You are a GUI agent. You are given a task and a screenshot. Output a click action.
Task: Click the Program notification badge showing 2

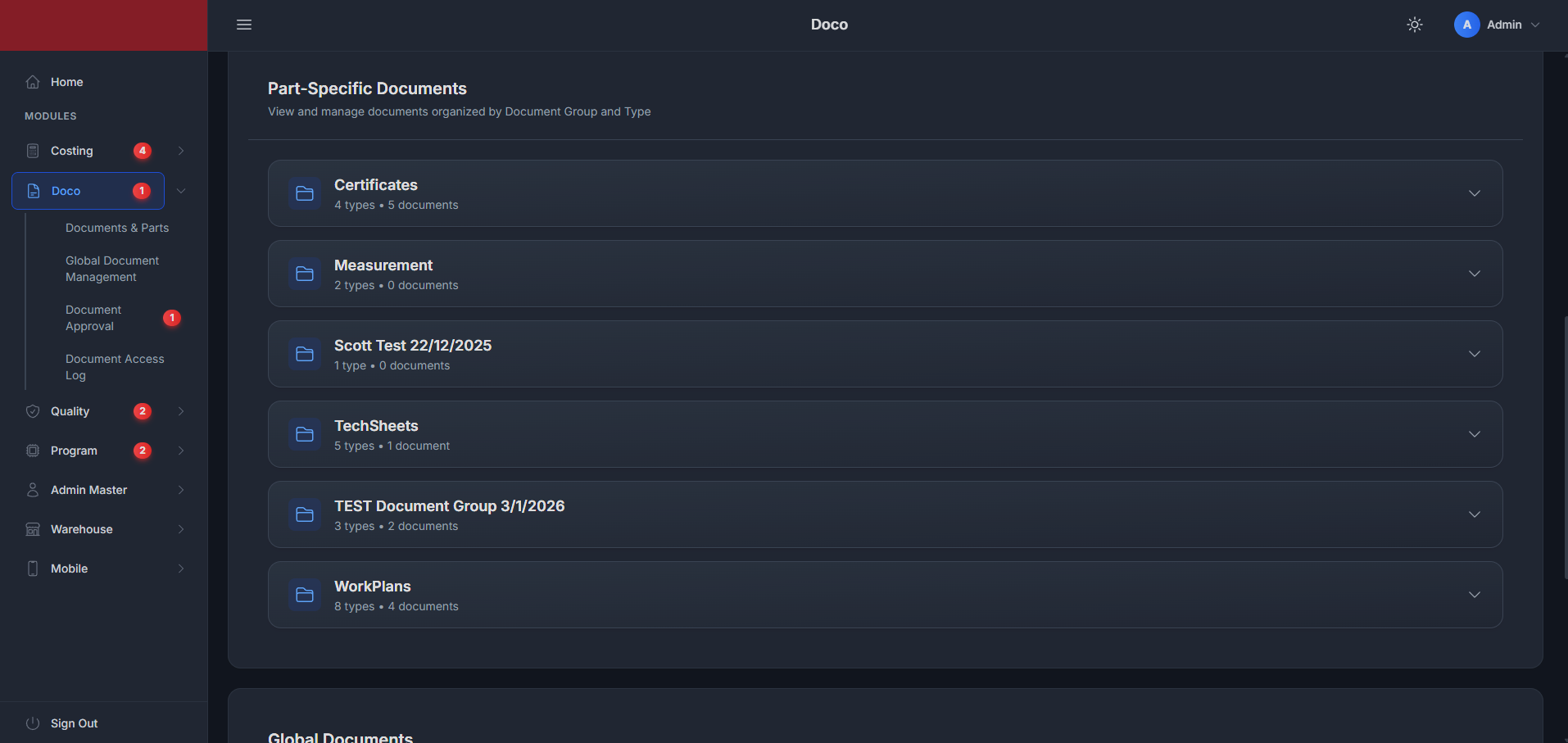(143, 451)
